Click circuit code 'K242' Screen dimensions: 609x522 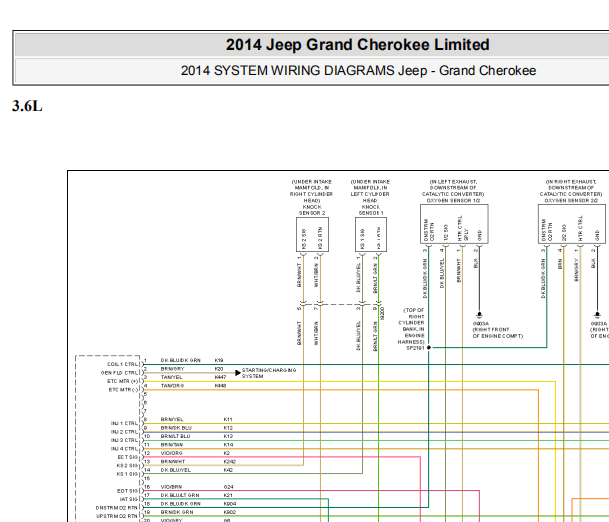[230, 461]
